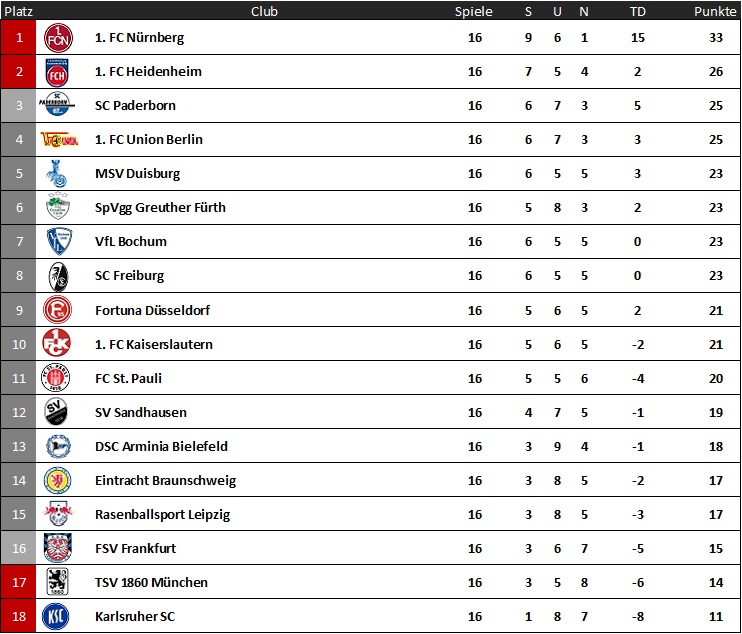Select the 1. FC Kaiserslautern logo
The height and width of the screenshot is (634, 742).
point(57,343)
